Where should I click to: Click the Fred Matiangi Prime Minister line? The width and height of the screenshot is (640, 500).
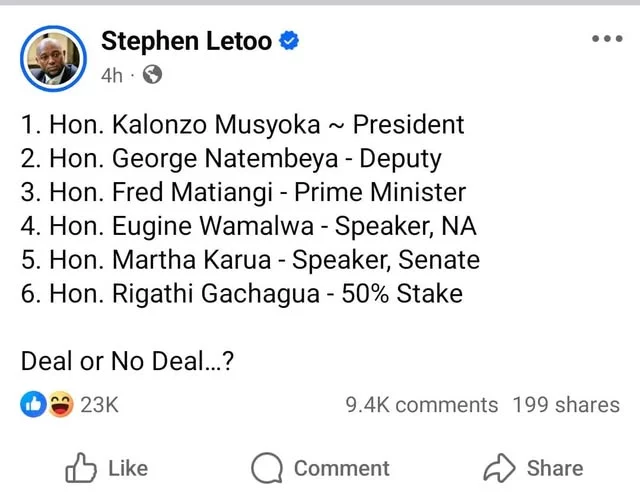[243, 193]
